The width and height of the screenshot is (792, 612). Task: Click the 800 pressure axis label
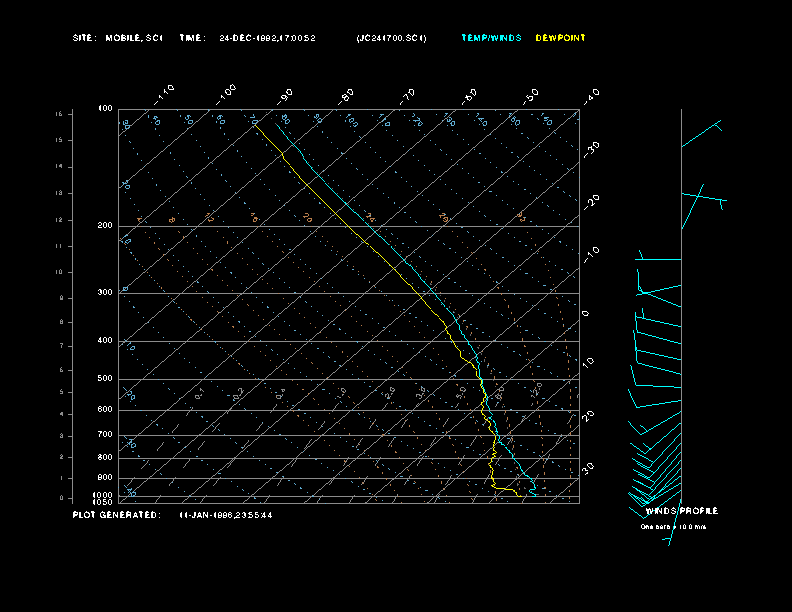[x=105, y=457]
